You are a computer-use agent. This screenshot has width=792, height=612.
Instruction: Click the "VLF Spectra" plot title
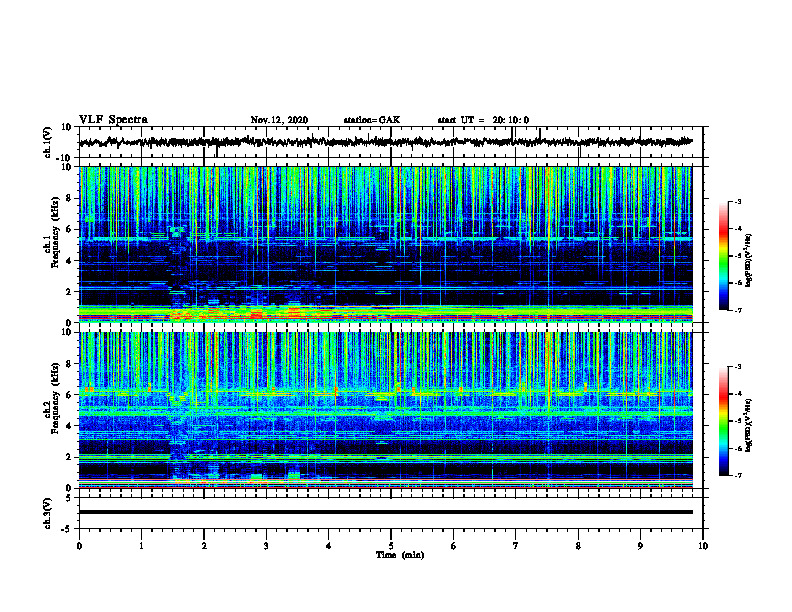pos(113,120)
